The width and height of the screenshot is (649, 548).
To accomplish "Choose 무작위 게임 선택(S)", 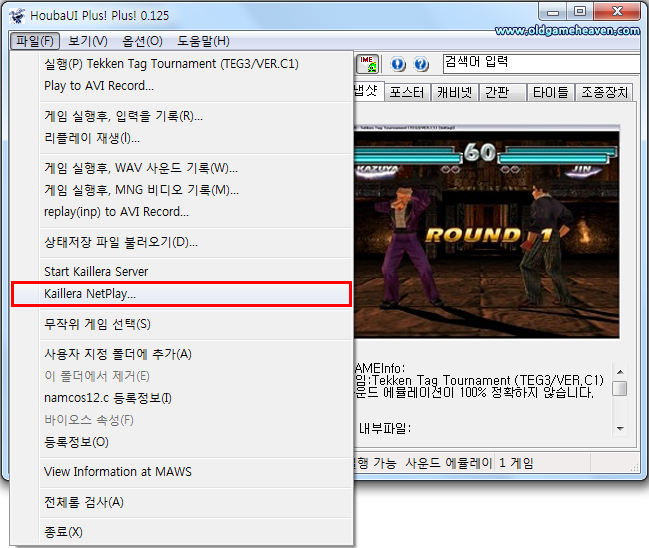I will tap(181, 324).
